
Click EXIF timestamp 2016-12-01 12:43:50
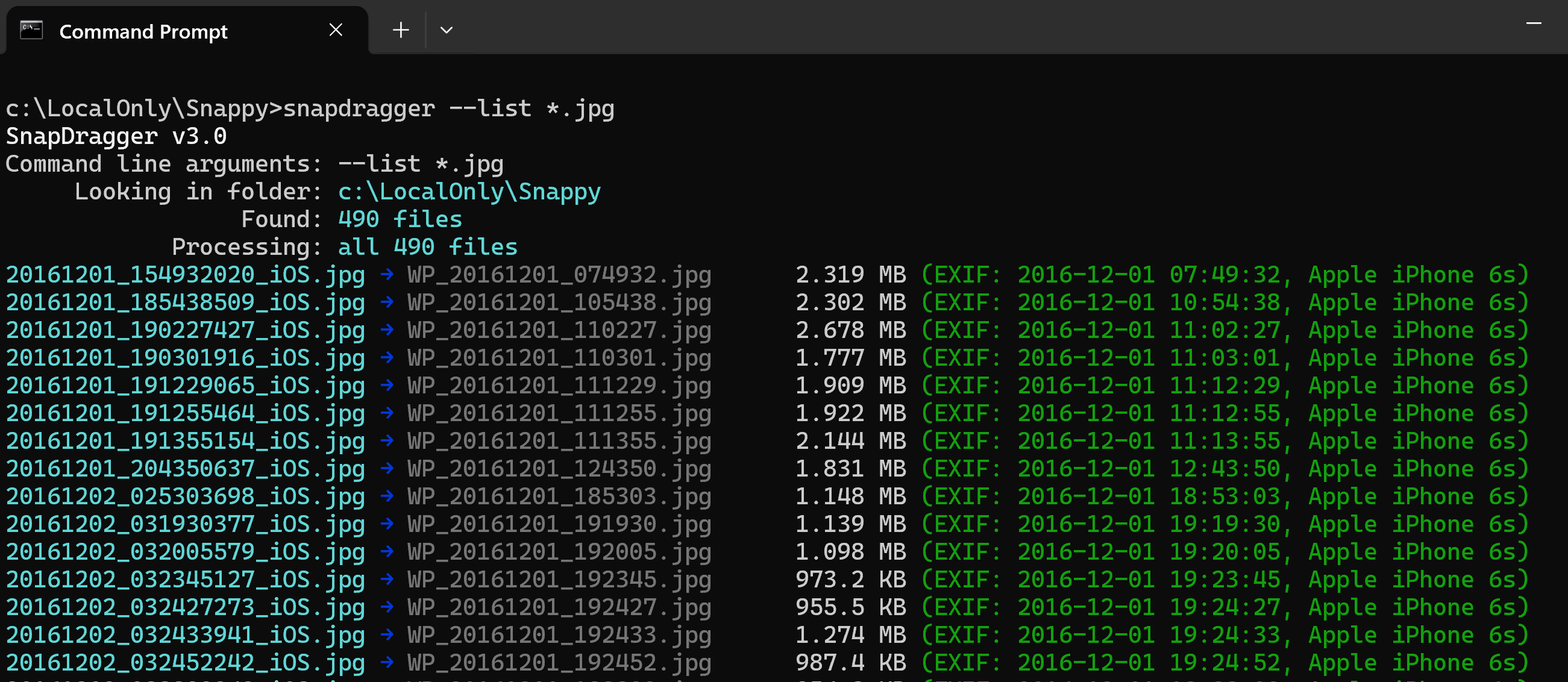tap(1149, 469)
